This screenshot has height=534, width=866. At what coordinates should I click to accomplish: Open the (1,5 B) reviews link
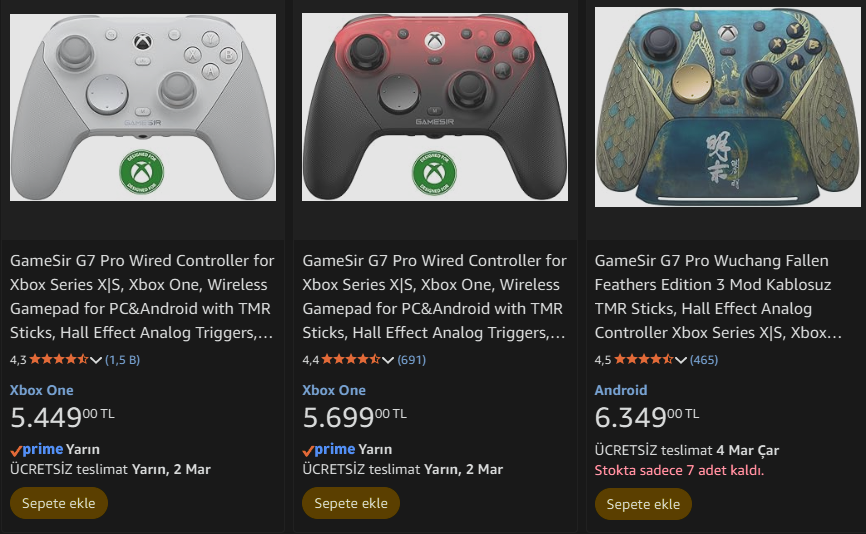[x=123, y=359]
